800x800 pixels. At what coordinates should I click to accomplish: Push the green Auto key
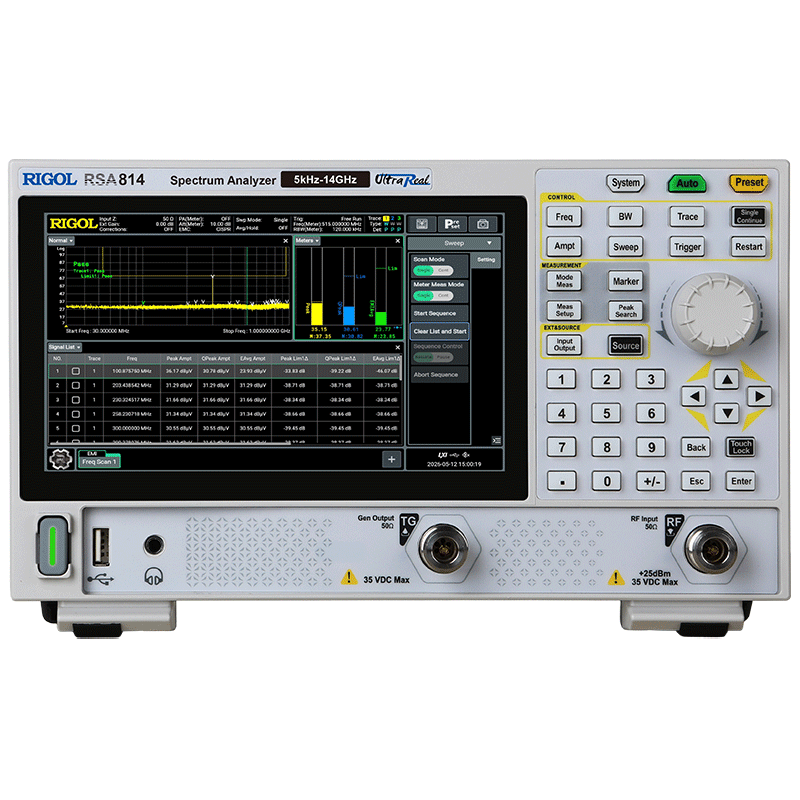[687, 183]
